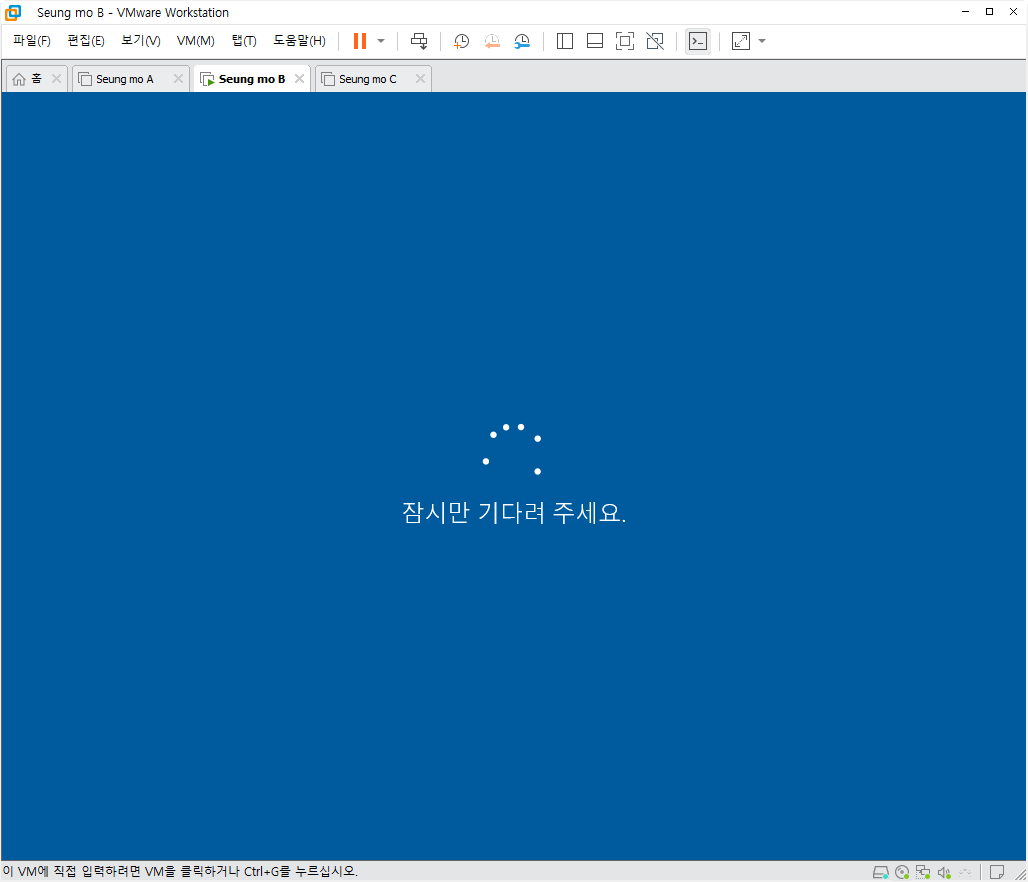Click the Ctrl+G input hint in status bar
1028x882 pixels.
click(180, 872)
